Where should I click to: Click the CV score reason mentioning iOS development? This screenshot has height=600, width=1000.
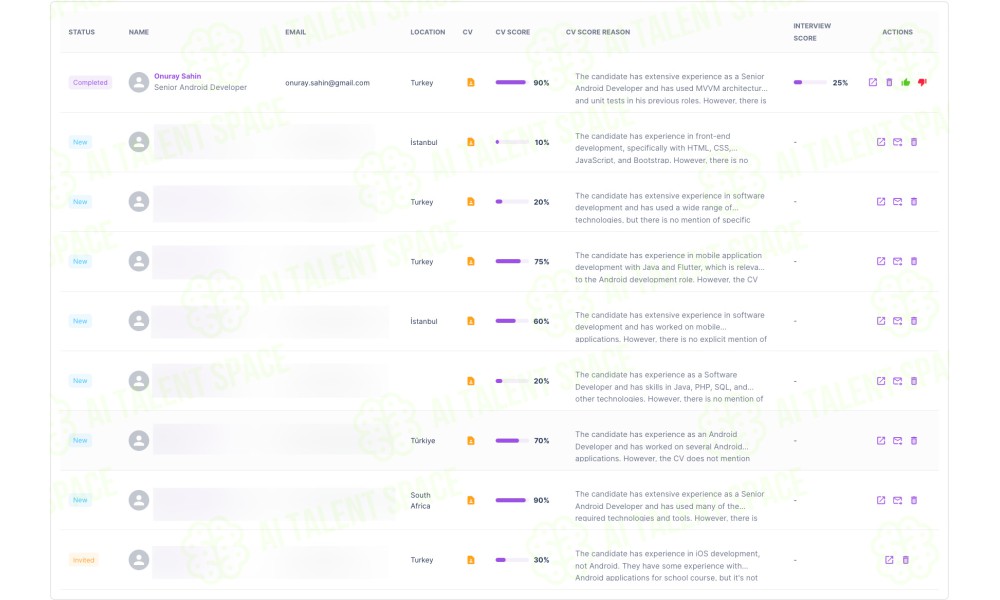click(x=667, y=566)
